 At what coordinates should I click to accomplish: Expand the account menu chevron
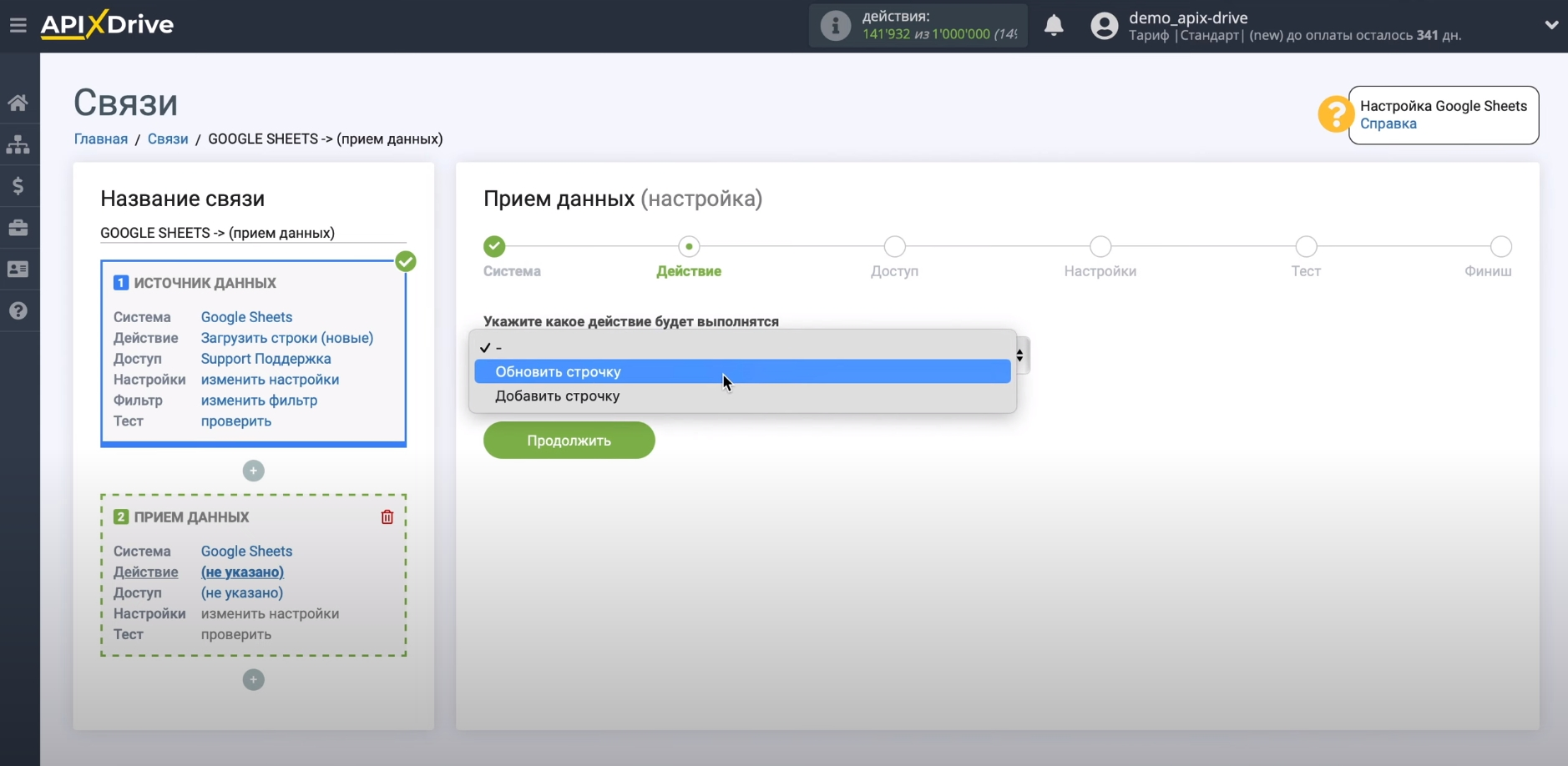point(1551,25)
